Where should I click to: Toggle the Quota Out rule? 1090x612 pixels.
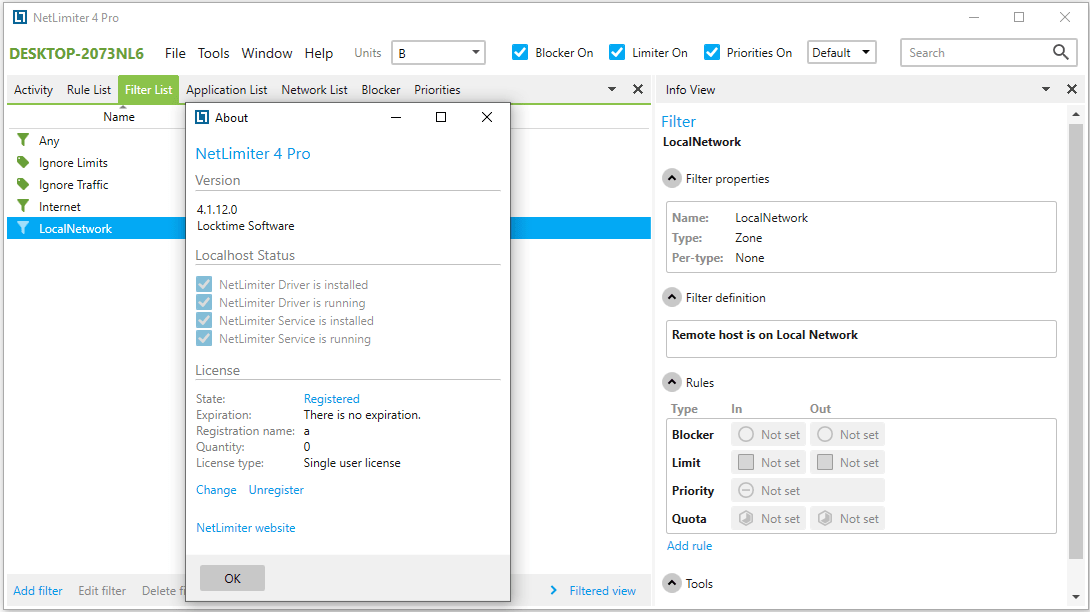click(x=825, y=518)
